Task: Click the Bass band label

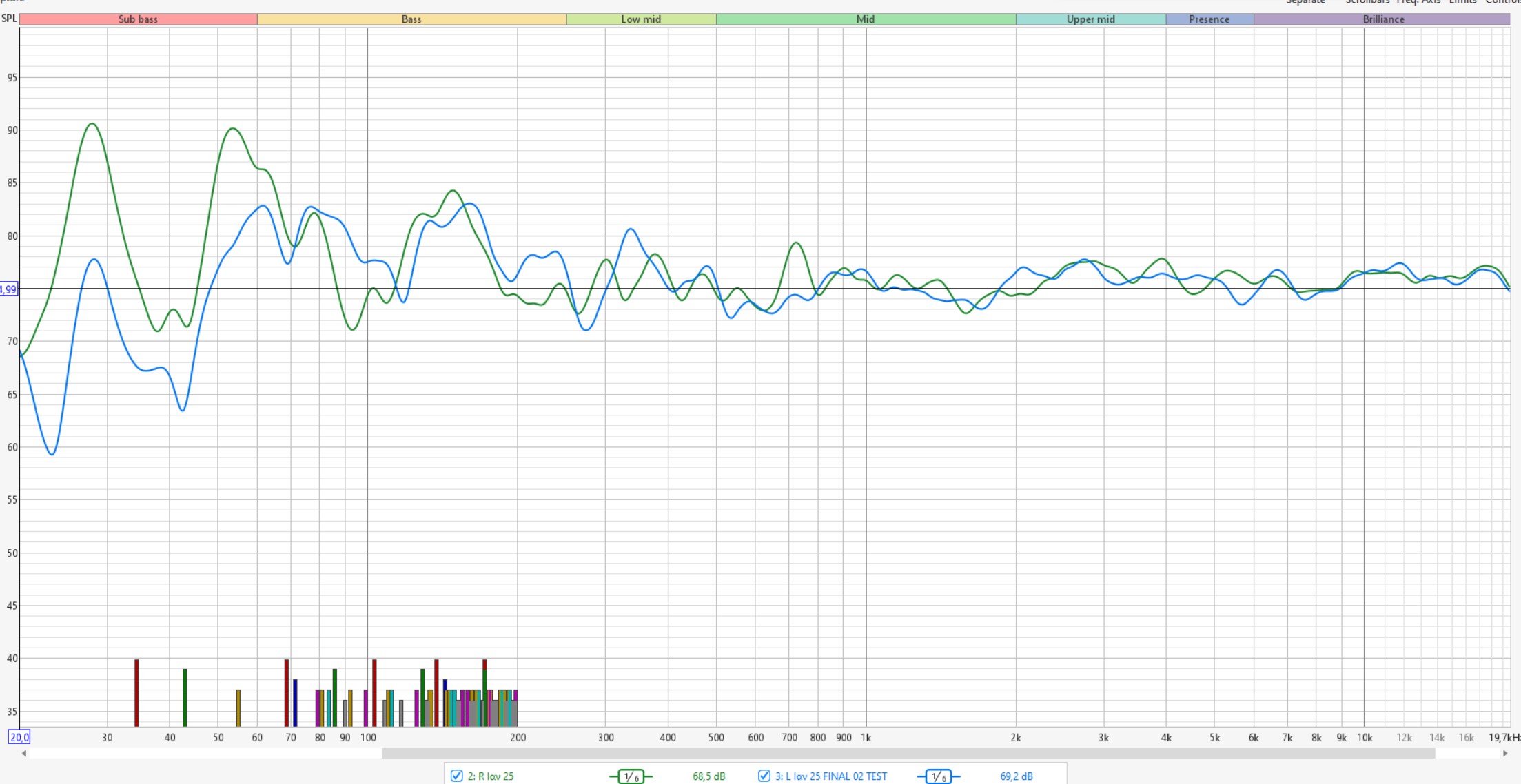Action: 411,19
